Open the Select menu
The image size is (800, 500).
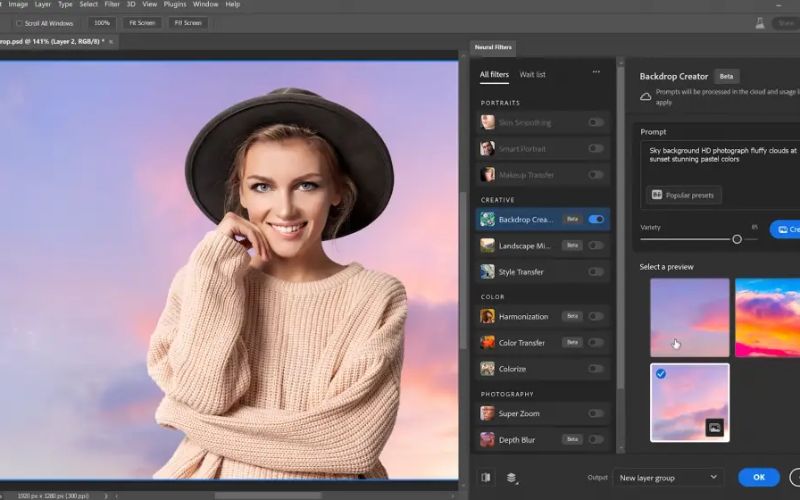(x=88, y=4)
